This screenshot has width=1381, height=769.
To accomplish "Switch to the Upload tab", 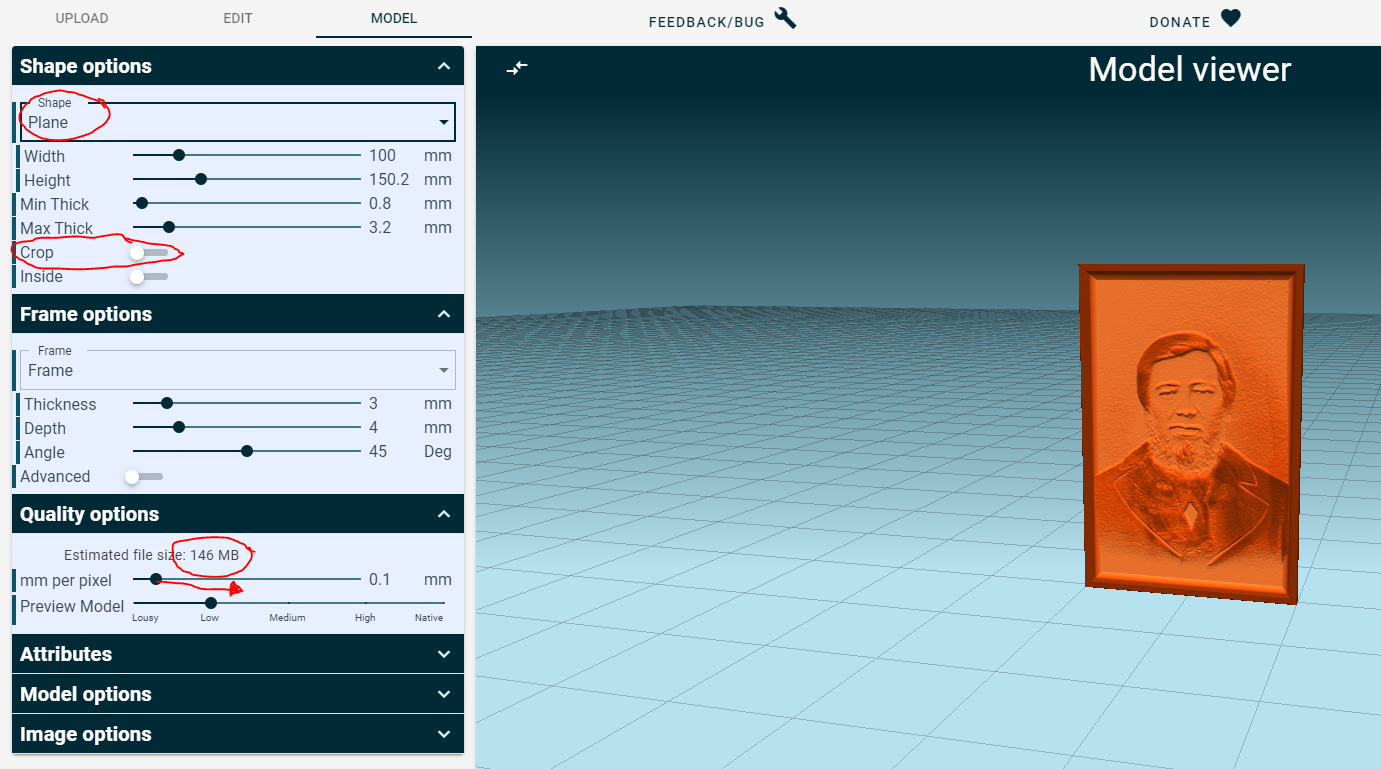I will pyautogui.click(x=82, y=19).
